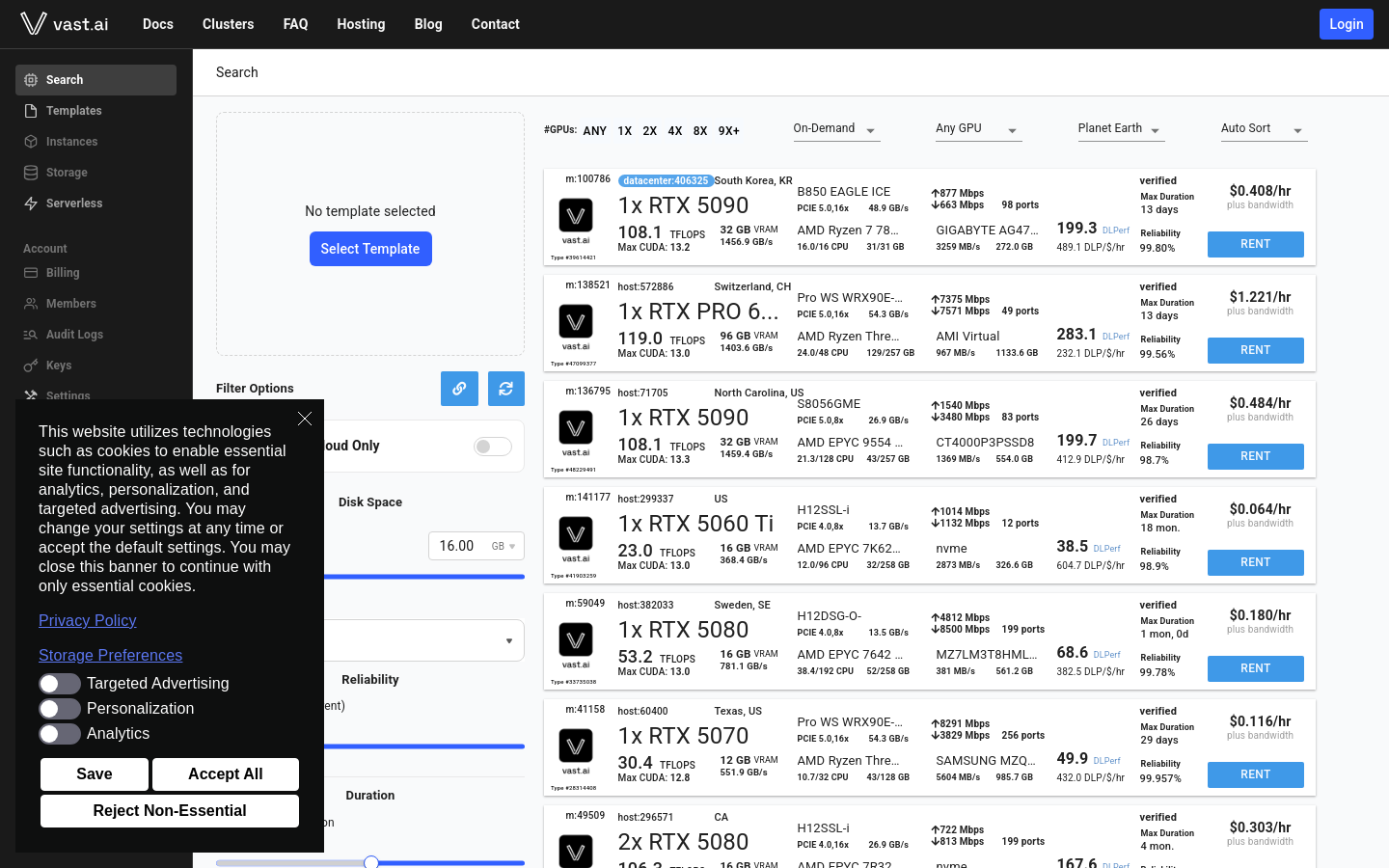Click the Login button
This screenshot has width=1389, height=868.
click(1347, 24)
